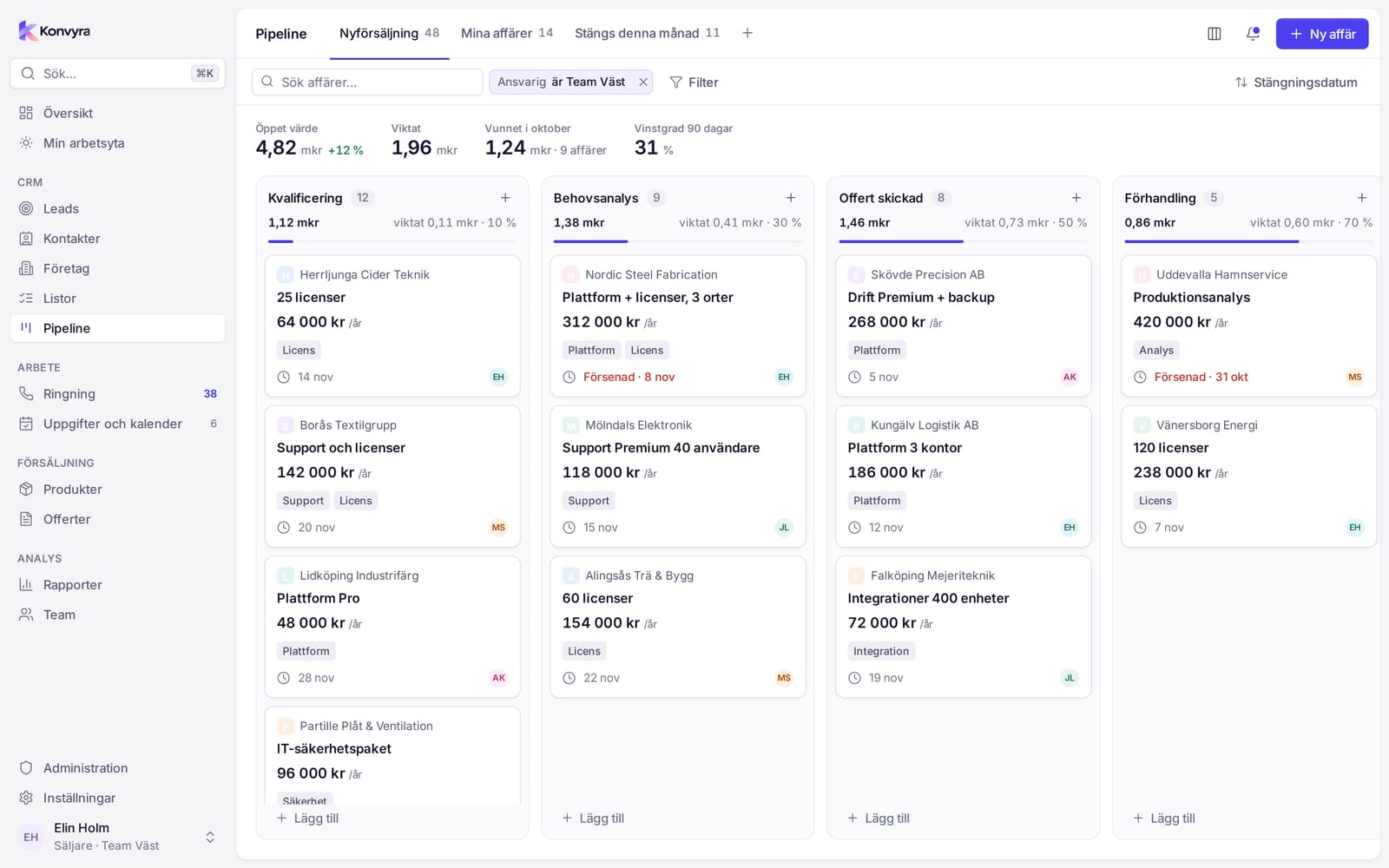Open the Uddevalla Hamnservice deal card

pos(1249,325)
